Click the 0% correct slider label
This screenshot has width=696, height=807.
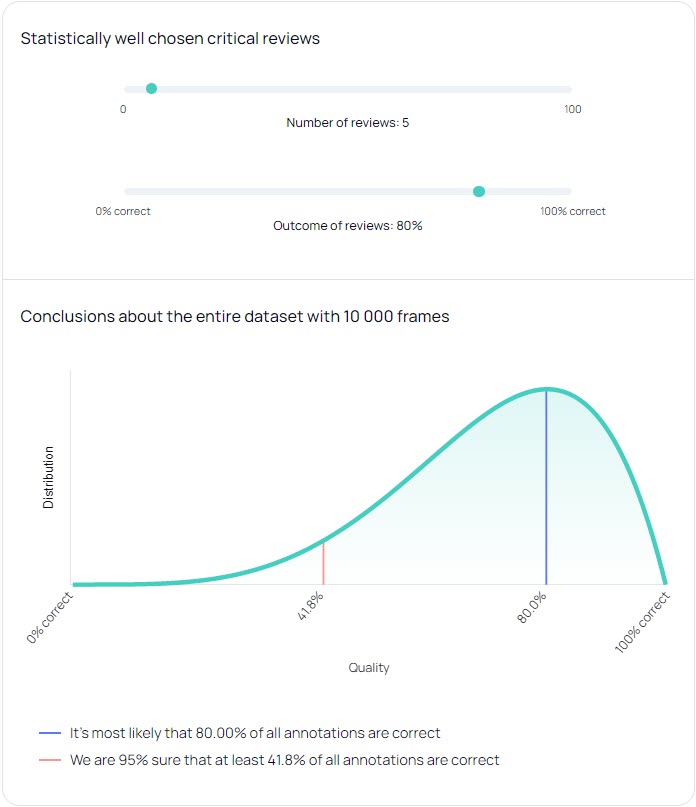click(123, 211)
